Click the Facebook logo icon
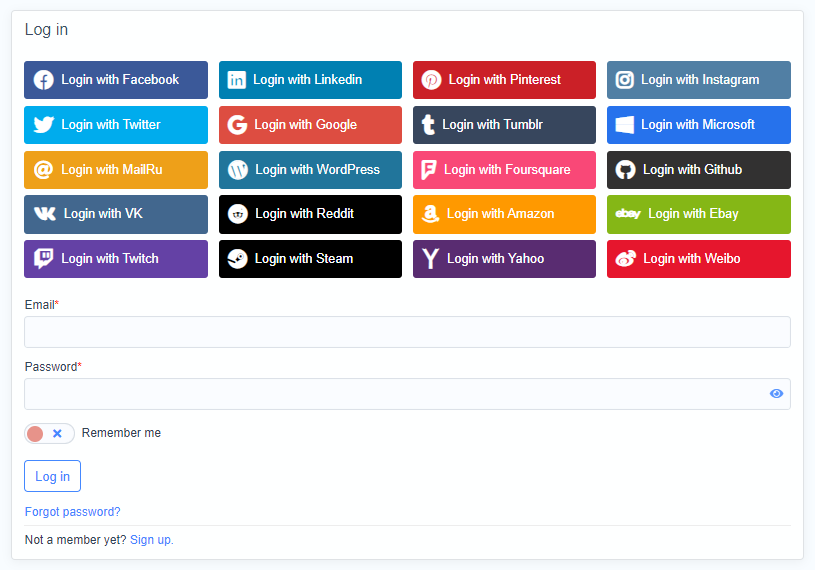 coord(43,80)
